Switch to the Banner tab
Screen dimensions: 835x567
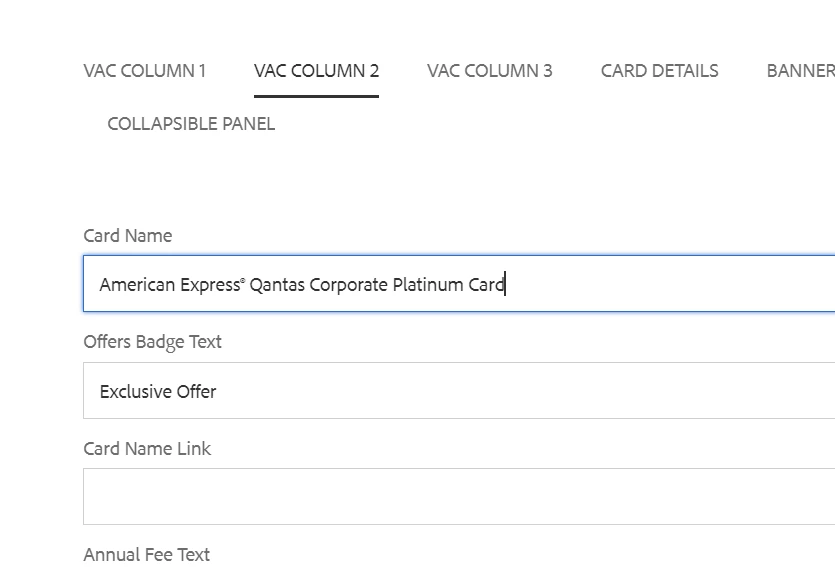(800, 71)
